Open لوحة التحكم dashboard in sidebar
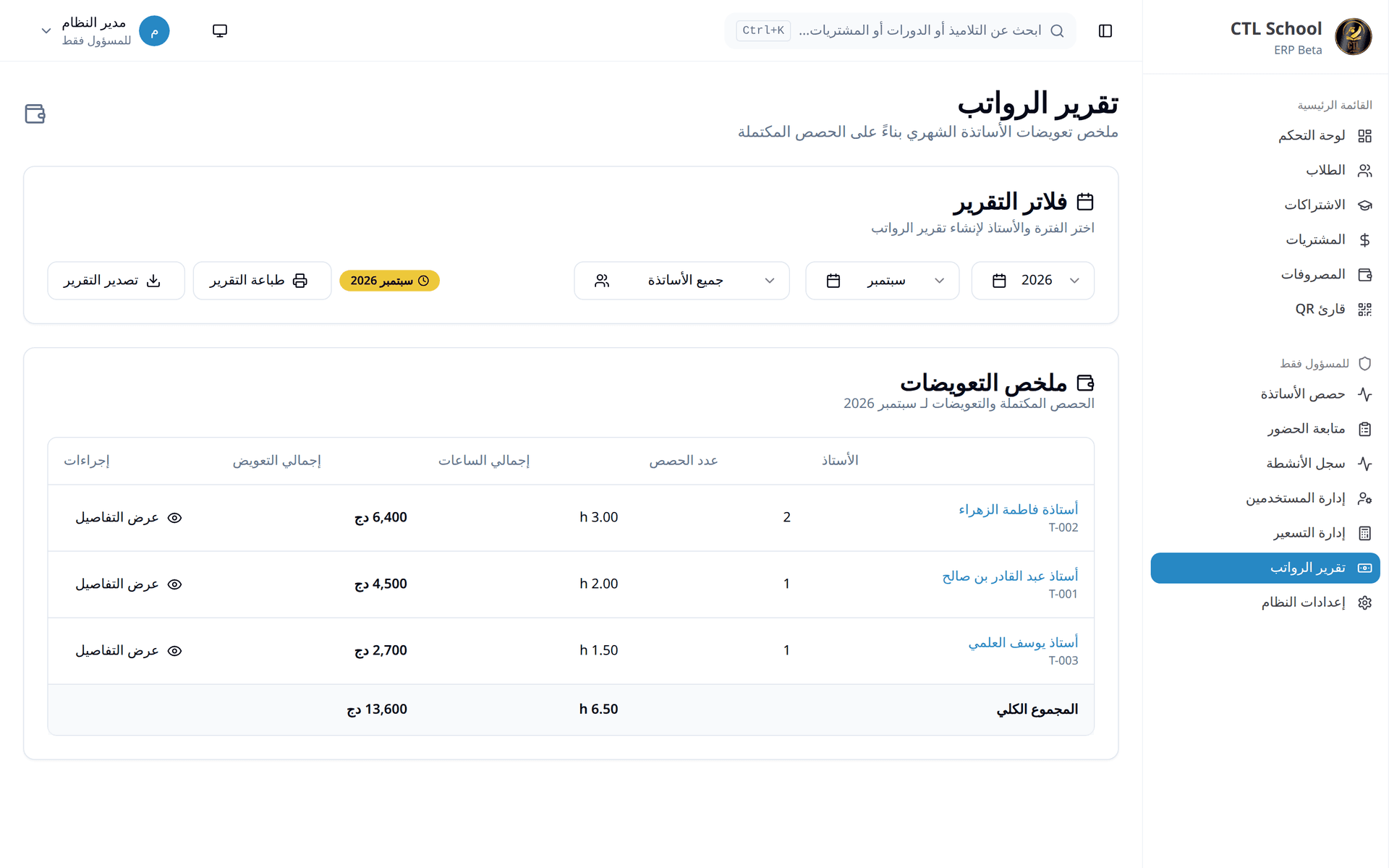Image resolution: width=1389 pixels, height=868 pixels. point(1265,136)
